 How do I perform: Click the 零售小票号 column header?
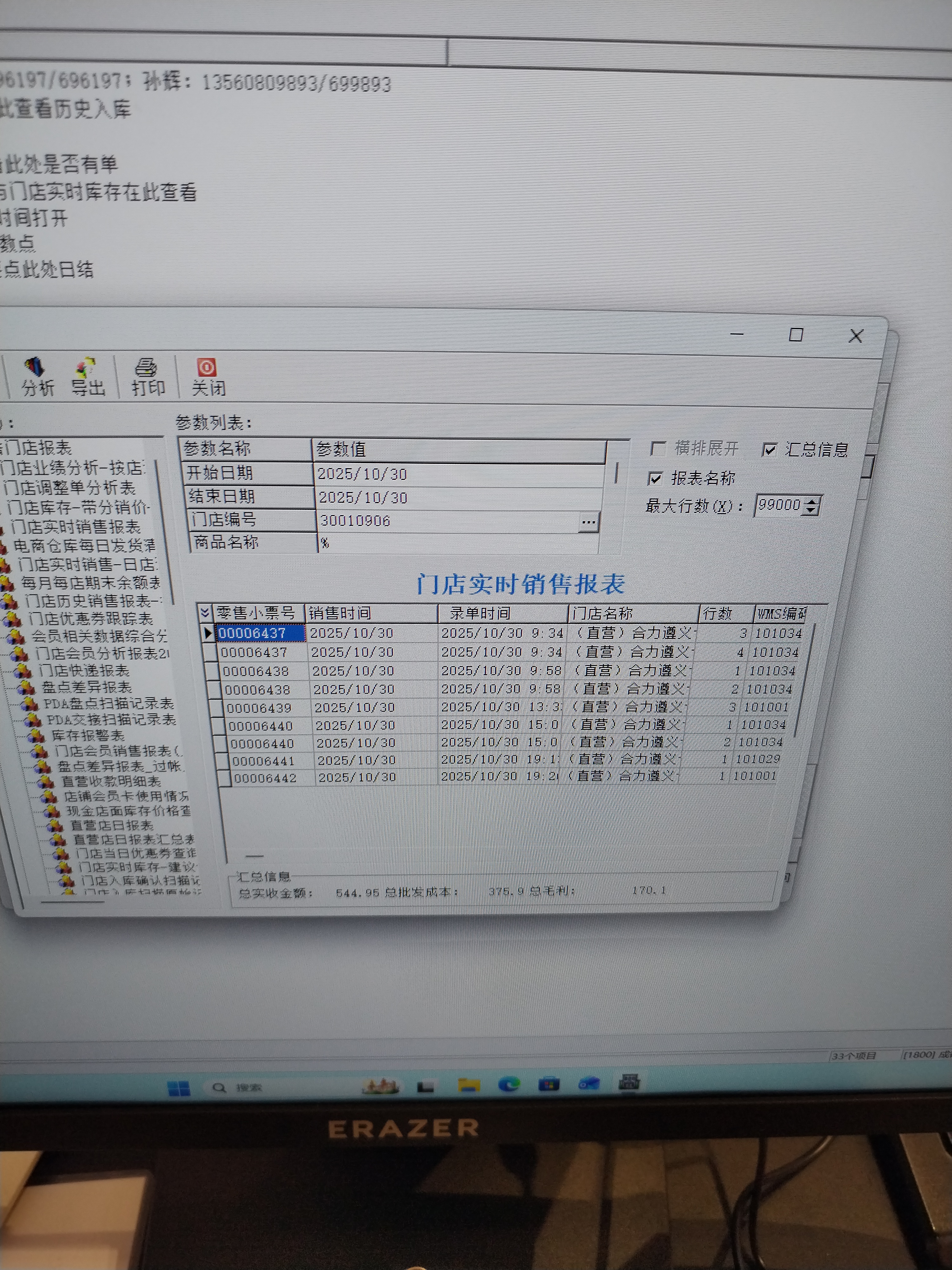pyautogui.click(x=256, y=613)
